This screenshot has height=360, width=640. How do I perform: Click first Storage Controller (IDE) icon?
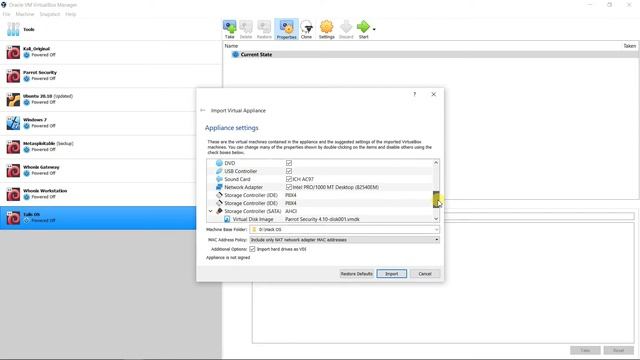219,195
